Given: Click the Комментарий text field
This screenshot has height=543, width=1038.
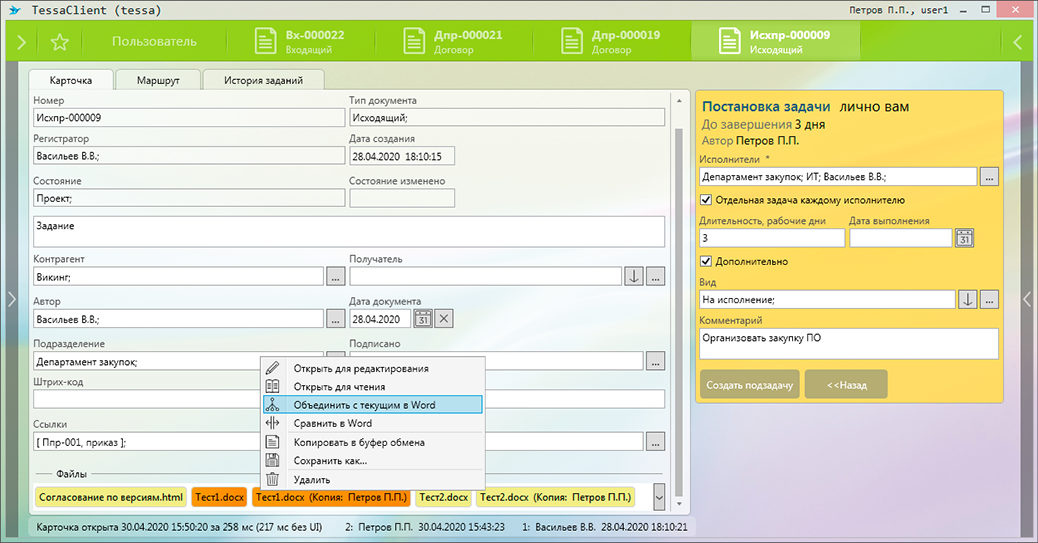Looking at the screenshot, I should (849, 343).
